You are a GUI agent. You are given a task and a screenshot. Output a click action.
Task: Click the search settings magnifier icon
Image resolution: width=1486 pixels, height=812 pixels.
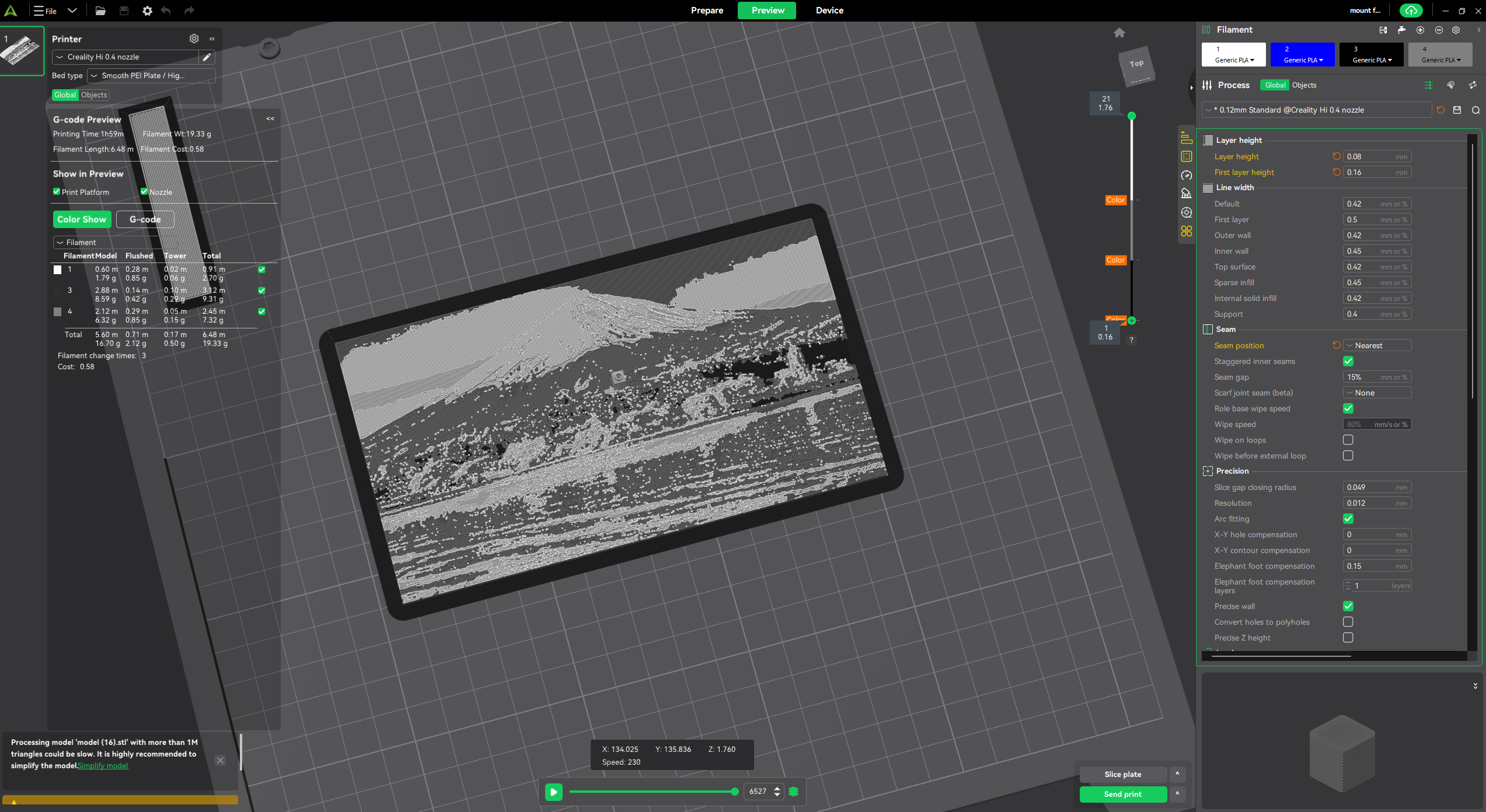click(1475, 110)
